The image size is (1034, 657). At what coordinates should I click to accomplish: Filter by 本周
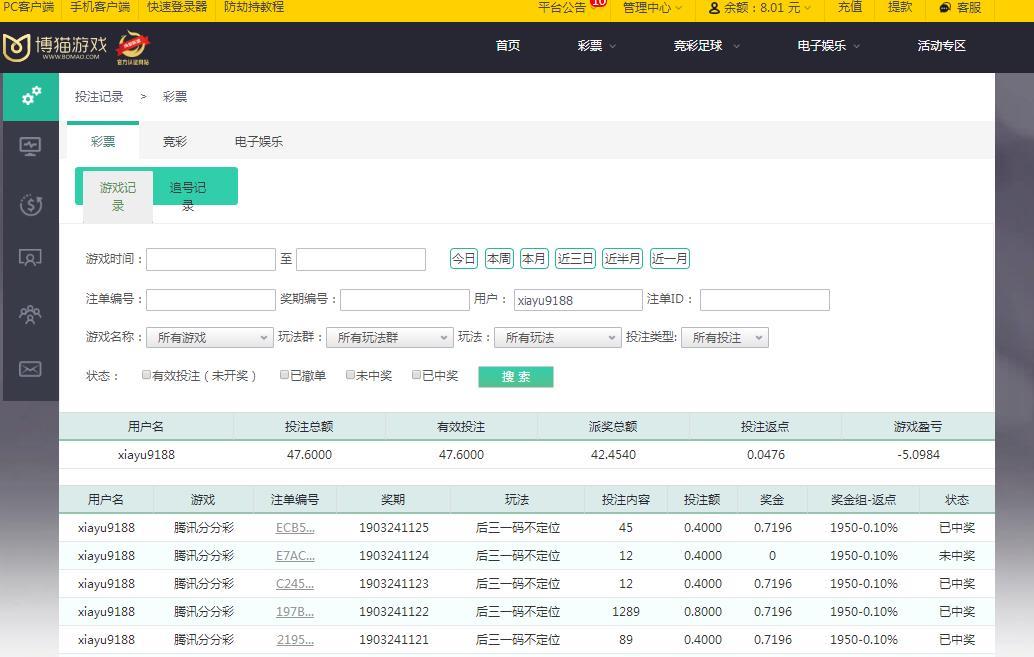click(x=499, y=259)
